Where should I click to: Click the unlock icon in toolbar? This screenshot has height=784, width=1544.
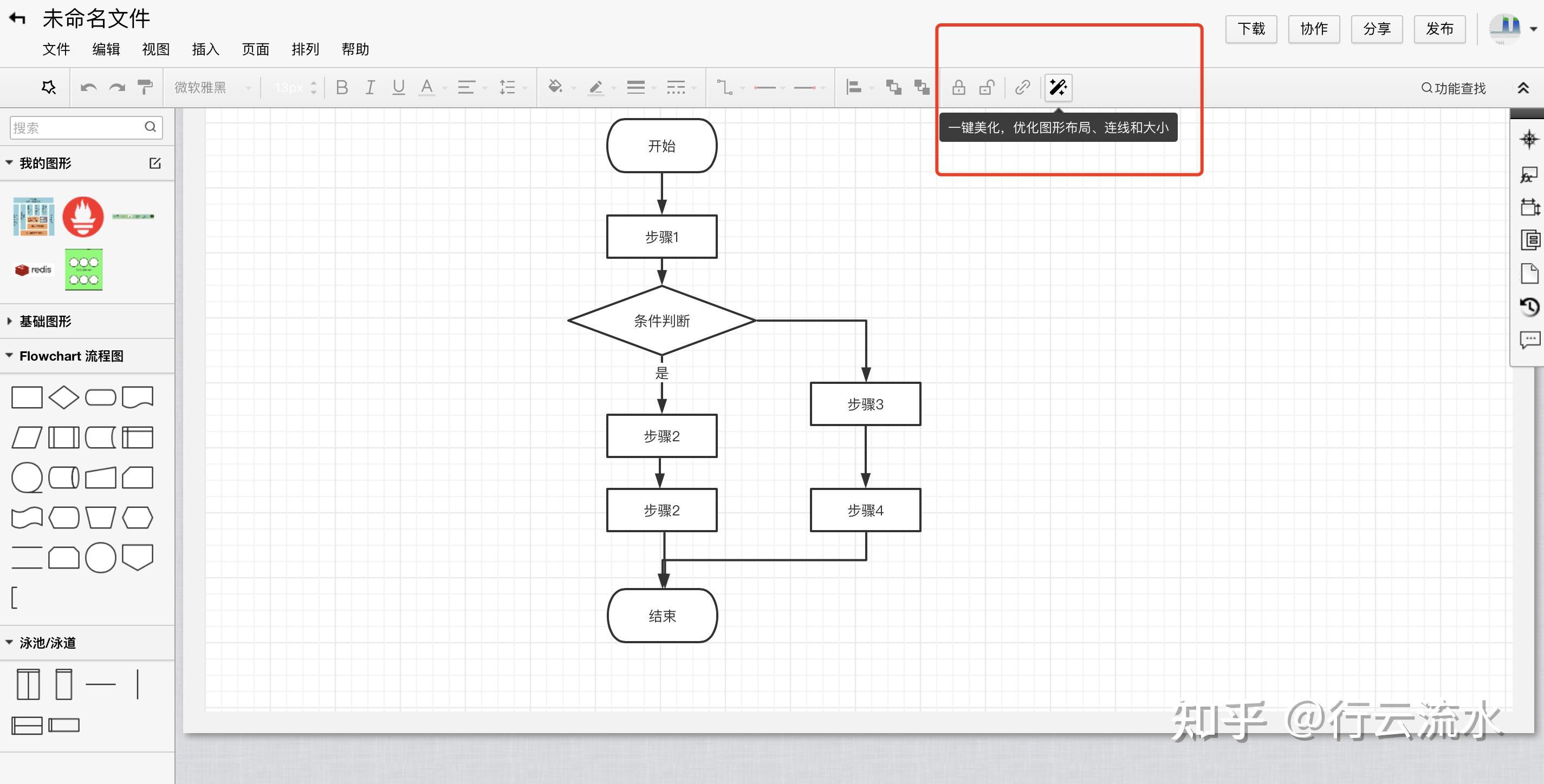987,88
